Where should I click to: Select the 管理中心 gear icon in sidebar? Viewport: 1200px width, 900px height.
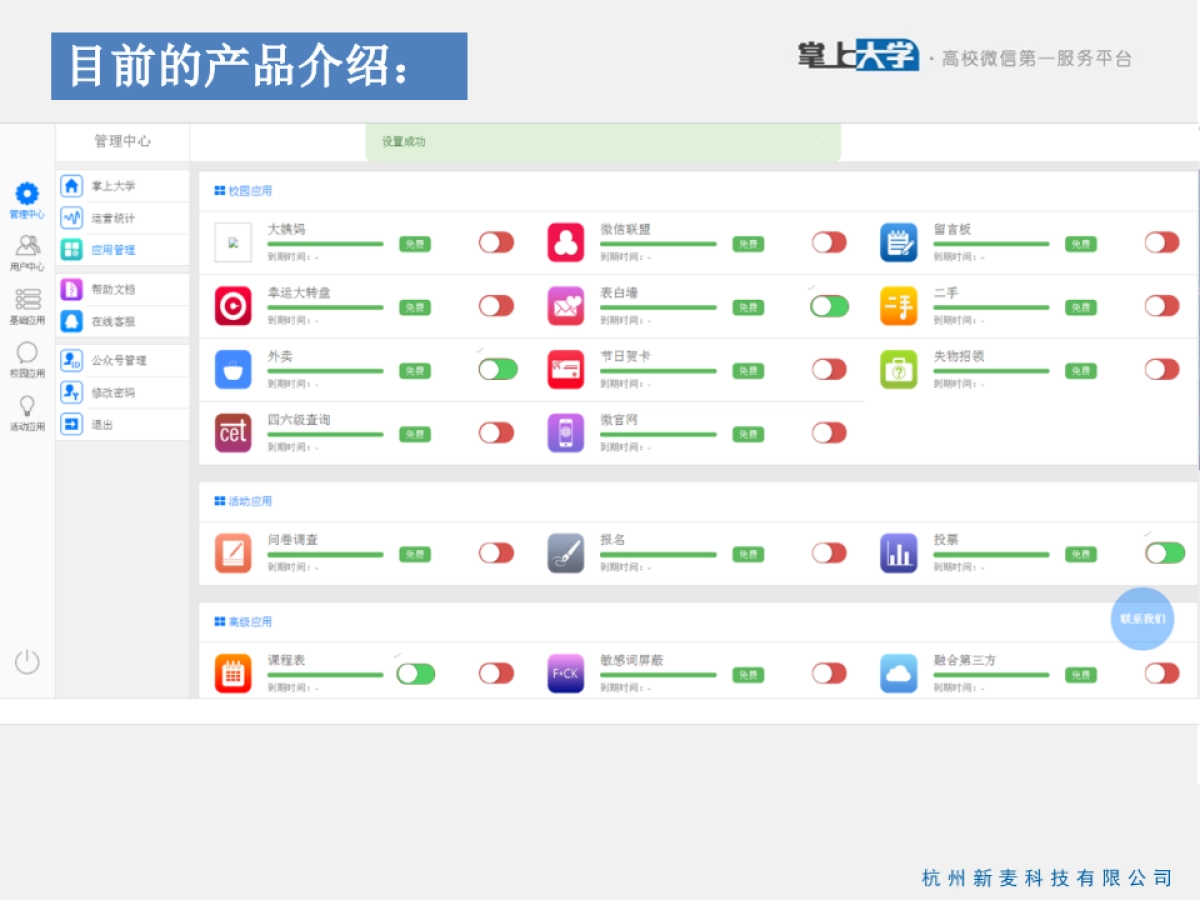tap(27, 193)
